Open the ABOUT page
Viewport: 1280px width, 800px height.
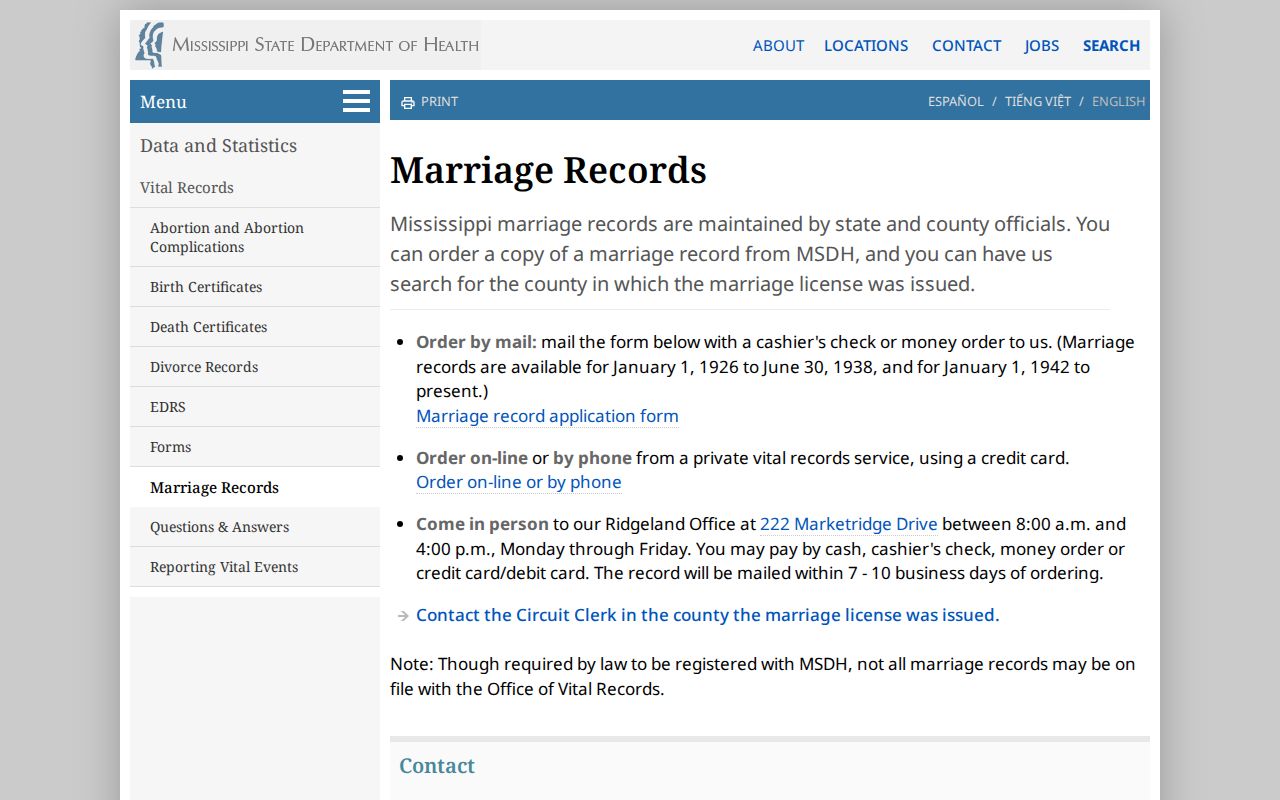tap(778, 45)
